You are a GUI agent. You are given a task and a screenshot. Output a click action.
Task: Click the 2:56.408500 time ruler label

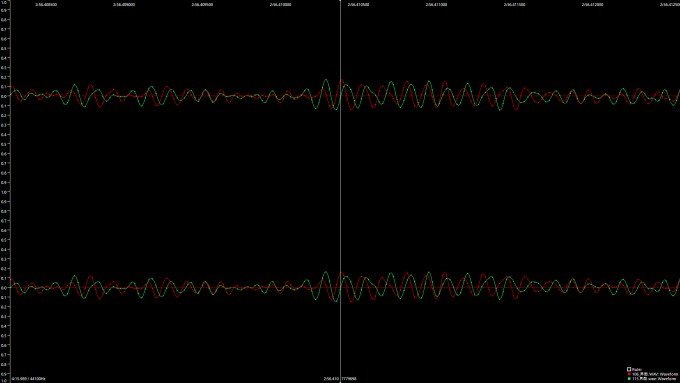[46, 4]
